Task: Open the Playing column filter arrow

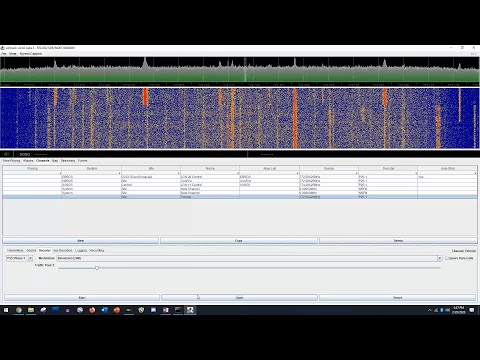Action: point(60,173)
